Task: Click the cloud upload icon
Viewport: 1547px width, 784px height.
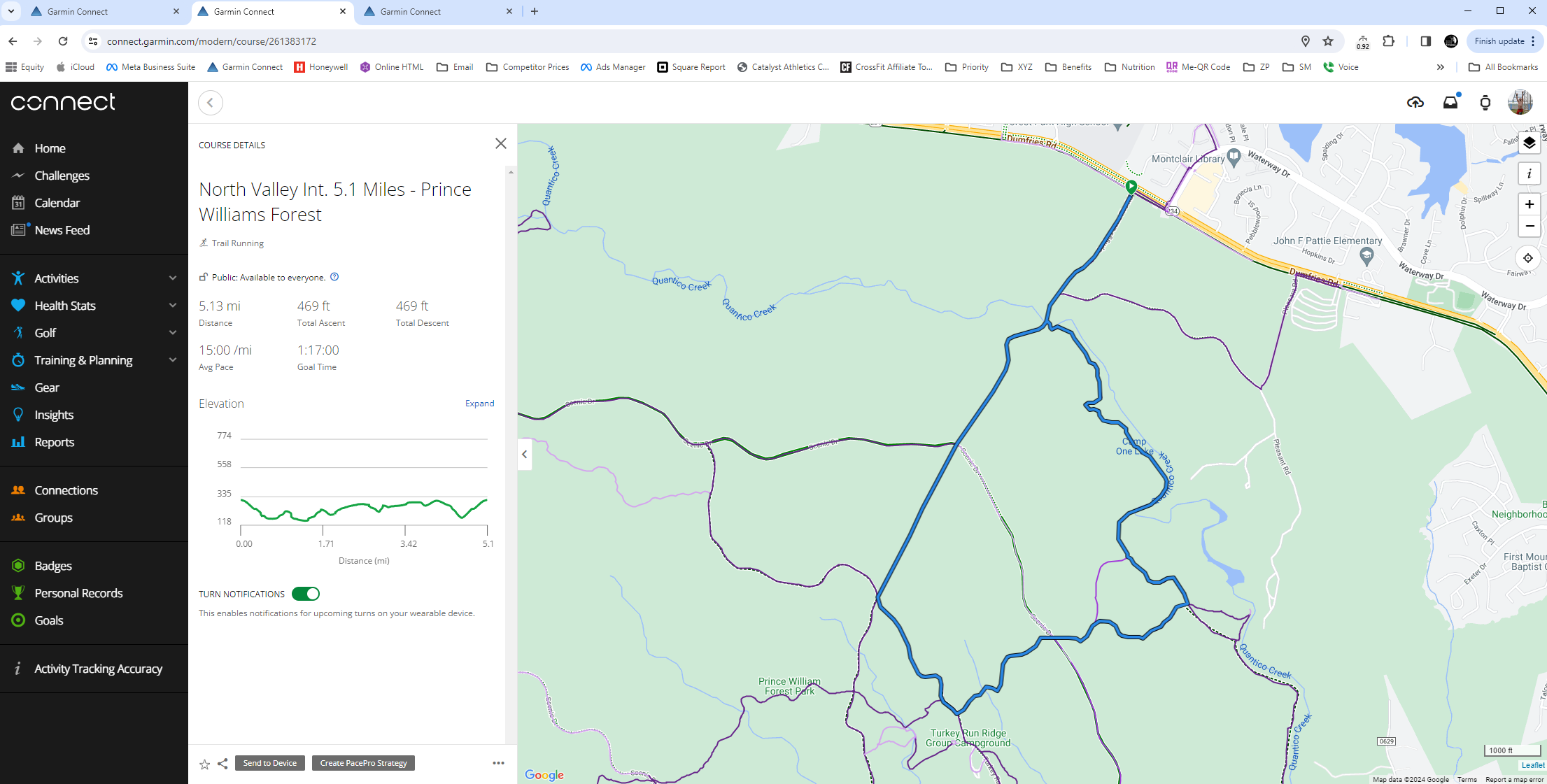Action: [x=1415, y=103]
